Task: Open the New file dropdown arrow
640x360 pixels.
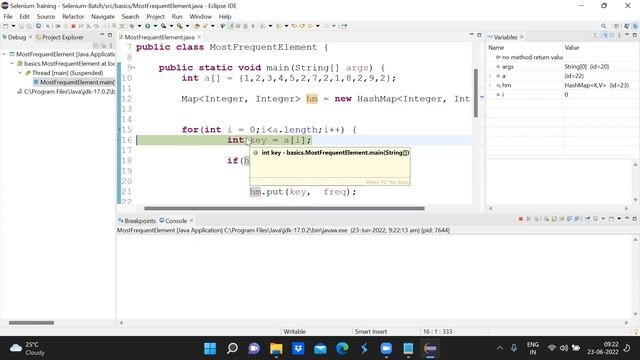Action: [13, 26]
